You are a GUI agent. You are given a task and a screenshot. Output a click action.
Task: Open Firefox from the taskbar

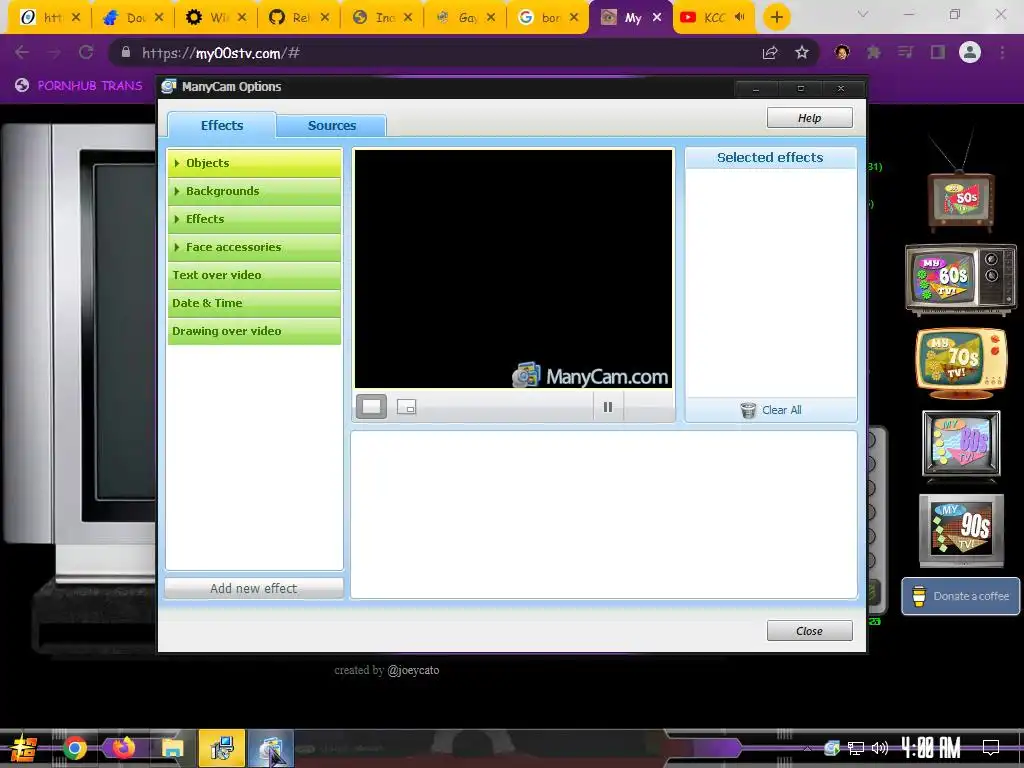[x=123, y=748]
